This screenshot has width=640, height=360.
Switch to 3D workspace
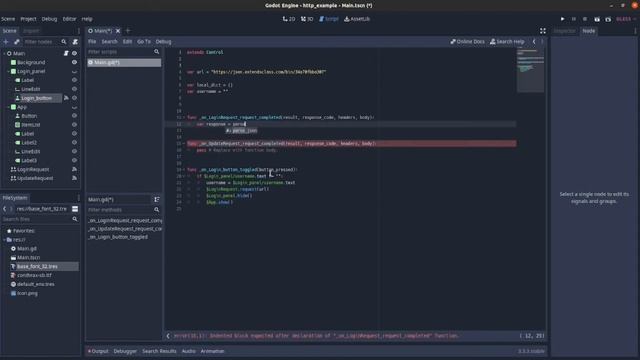click(x=307, y=19)
